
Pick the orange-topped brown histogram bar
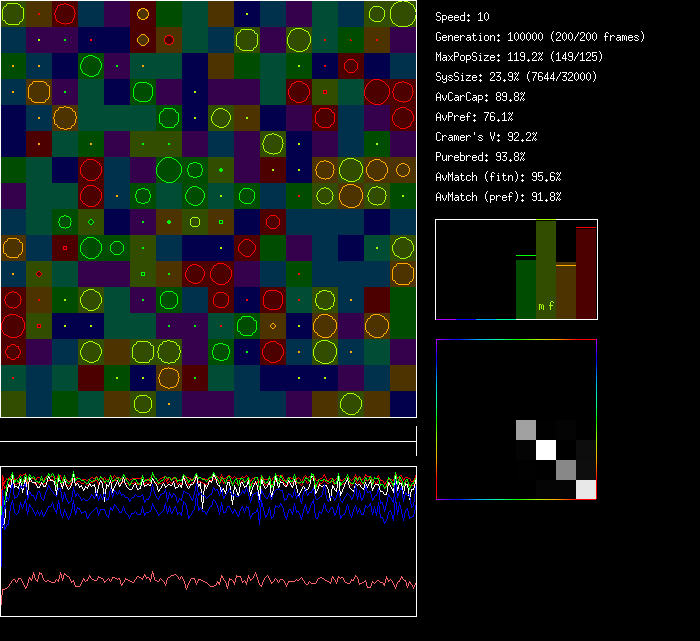pyautogui.click(x=565, y=291)
